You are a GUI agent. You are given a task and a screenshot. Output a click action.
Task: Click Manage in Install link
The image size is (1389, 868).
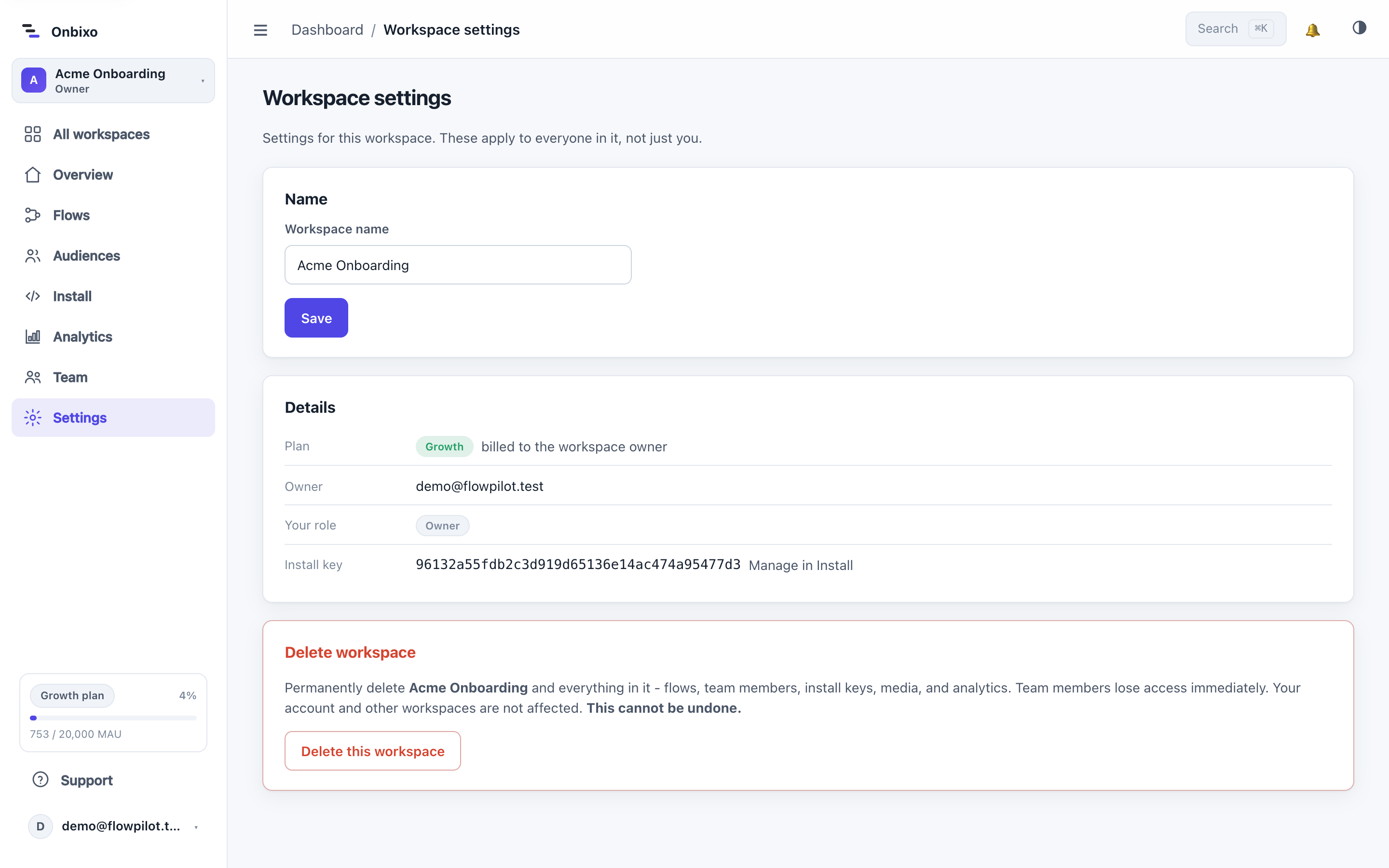[801, 566]
